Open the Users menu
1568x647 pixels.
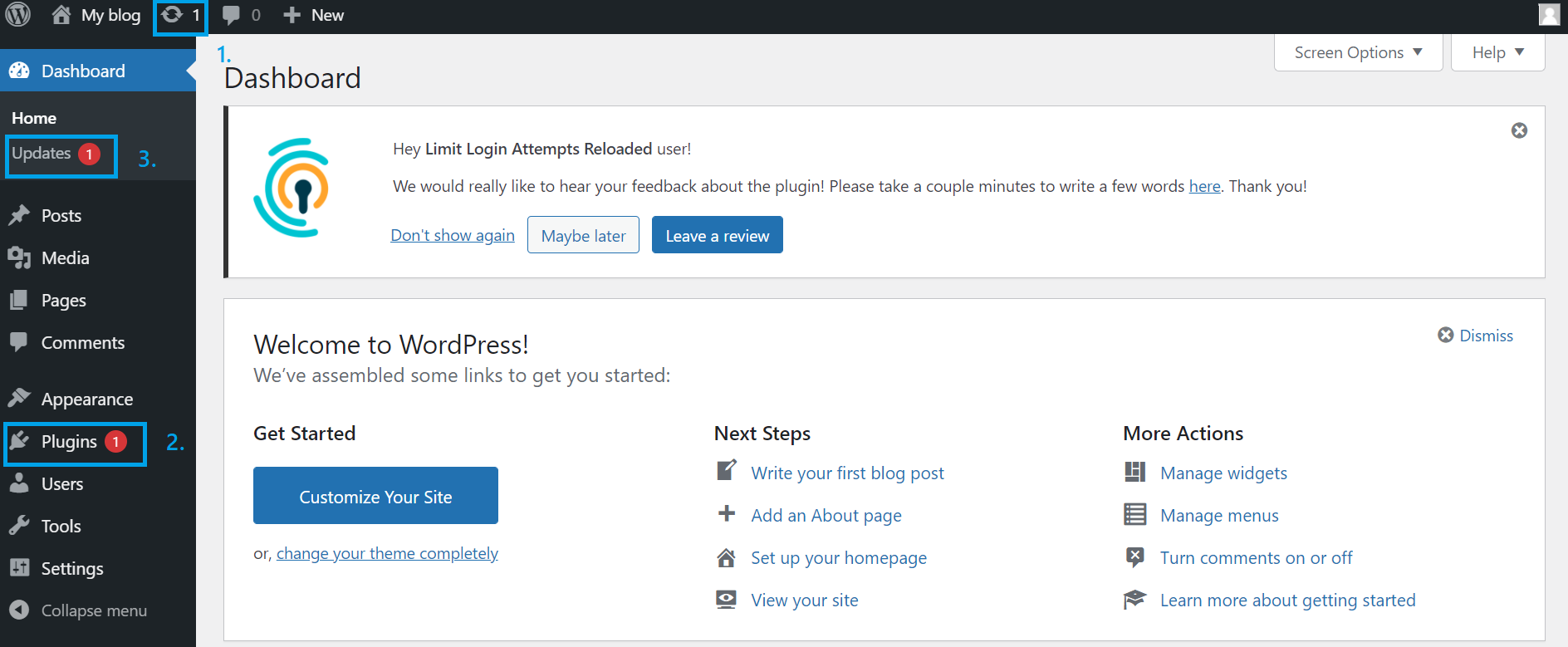tap(62, 484)
